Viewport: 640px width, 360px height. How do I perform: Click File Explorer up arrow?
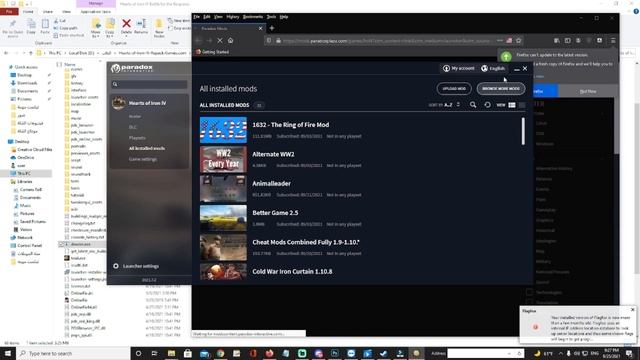(x=31, y=53)
